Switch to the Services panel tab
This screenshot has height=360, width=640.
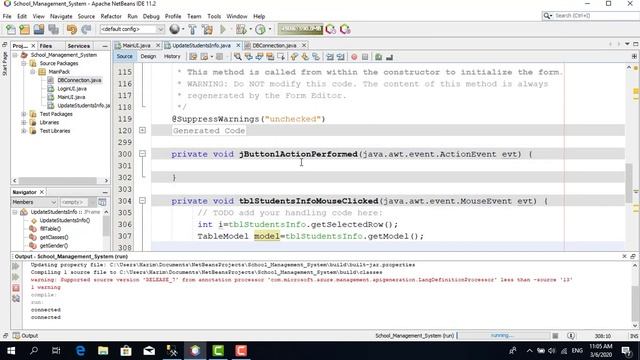click(x=79, y=46)
